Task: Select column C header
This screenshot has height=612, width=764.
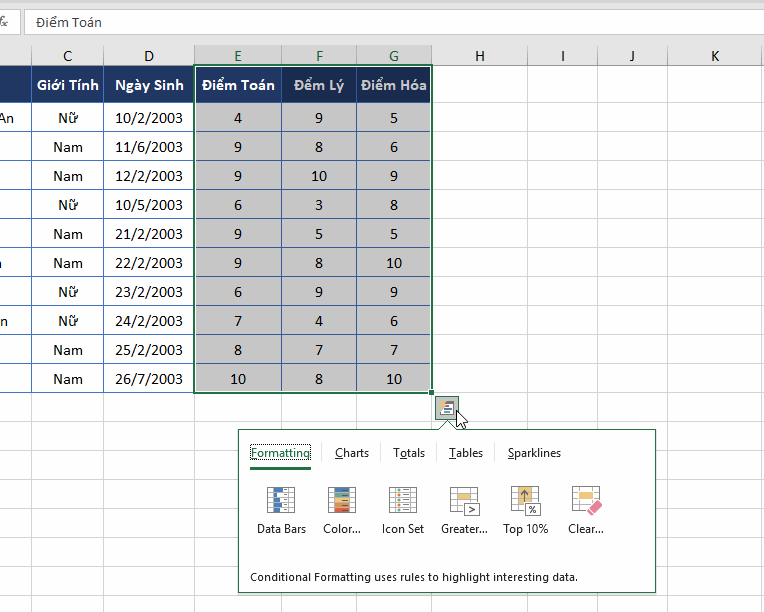Action: click(x=68, y=56)
